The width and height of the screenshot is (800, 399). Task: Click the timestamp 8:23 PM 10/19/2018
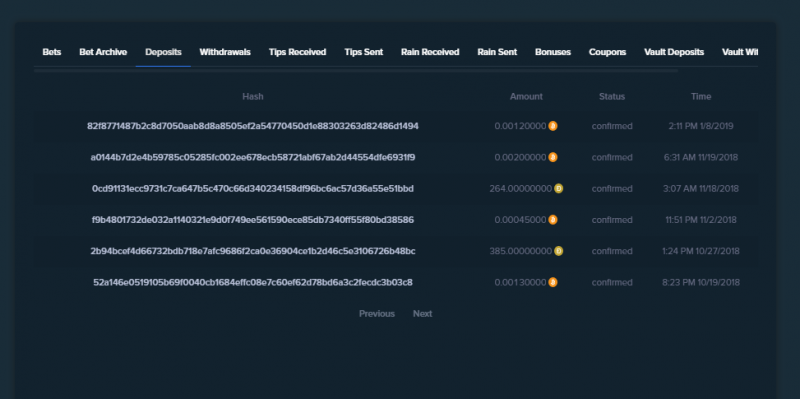701,282
